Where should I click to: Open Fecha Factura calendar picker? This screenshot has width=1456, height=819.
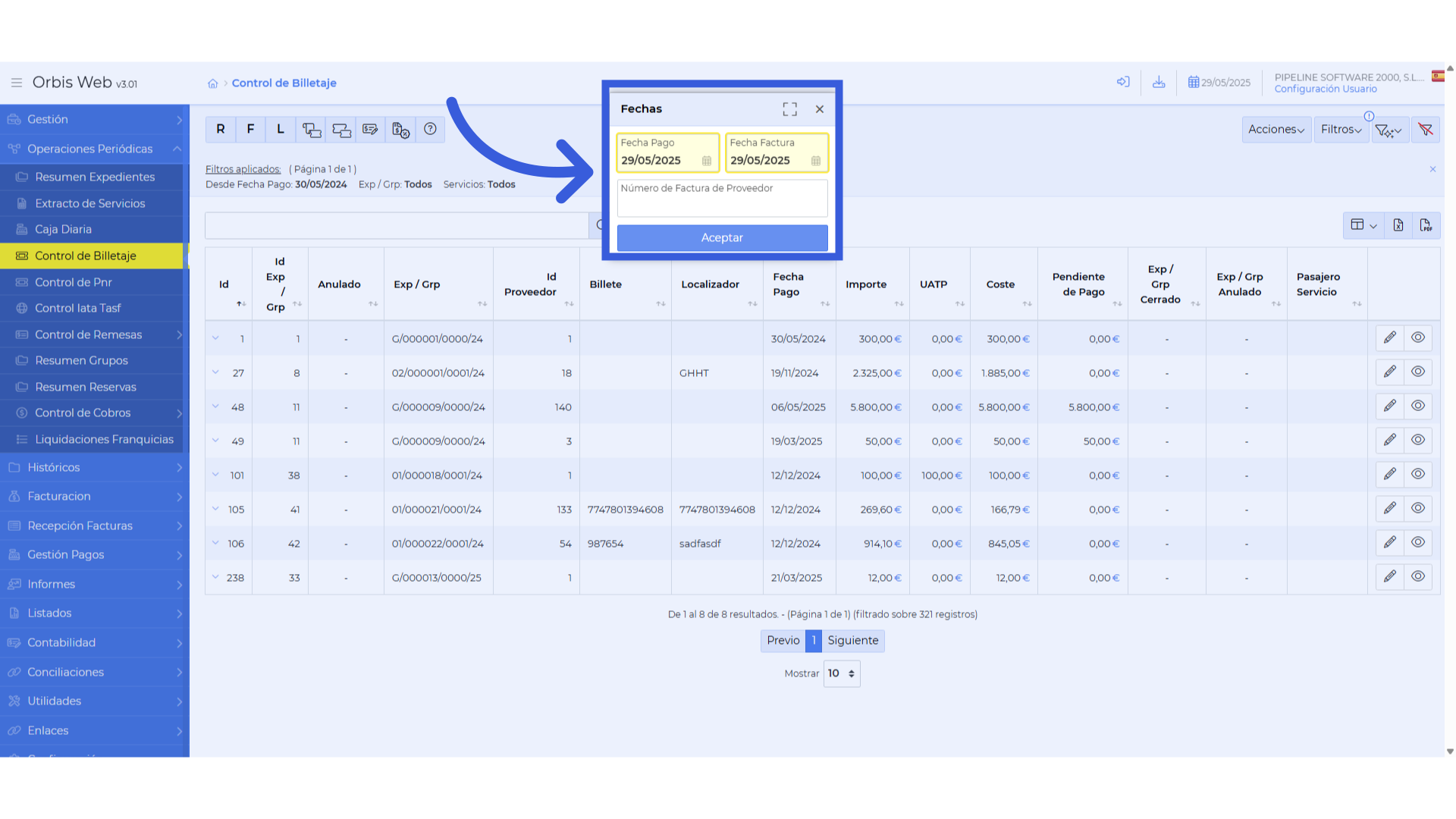point(816,161)
